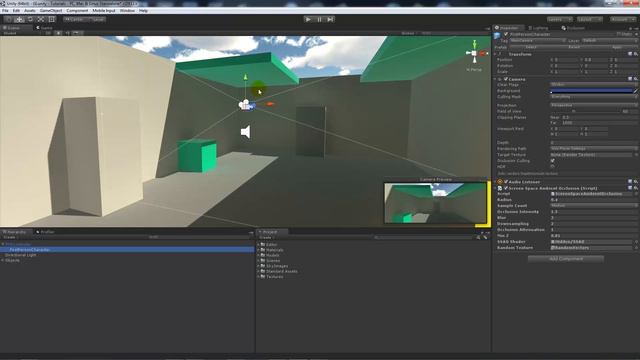
Task: Select the Hand tool in the toolbar
Action: point(9,19)
